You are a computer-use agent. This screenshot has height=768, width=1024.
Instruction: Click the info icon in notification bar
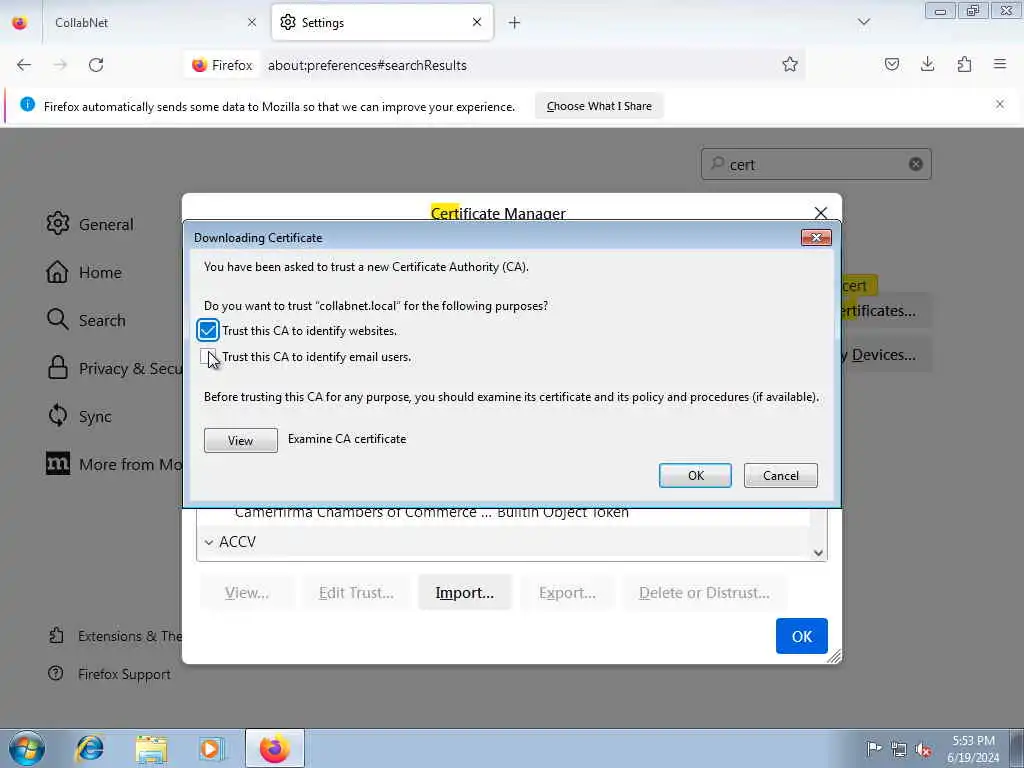(x=27, y=104)
